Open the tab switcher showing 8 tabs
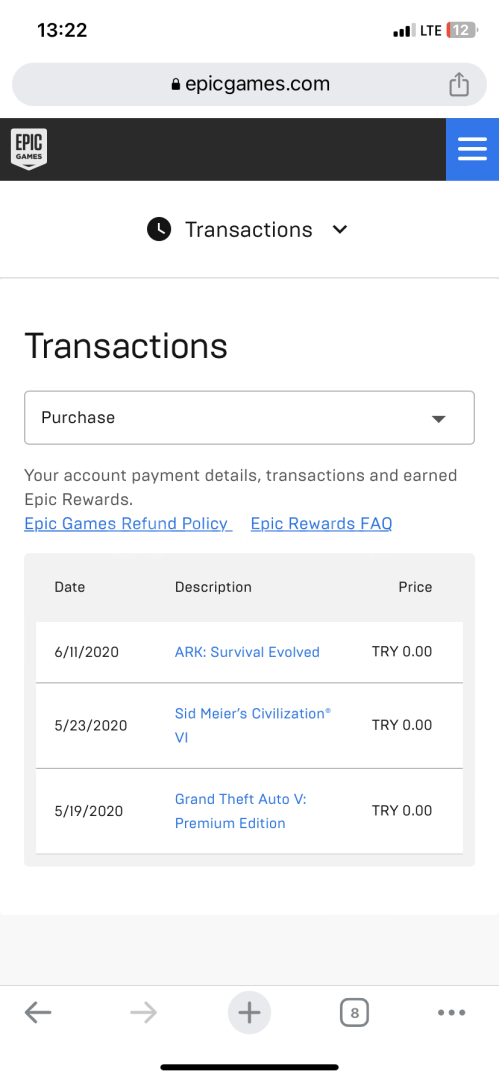This screenshot has width=499, height=1080. point(354,1012)
